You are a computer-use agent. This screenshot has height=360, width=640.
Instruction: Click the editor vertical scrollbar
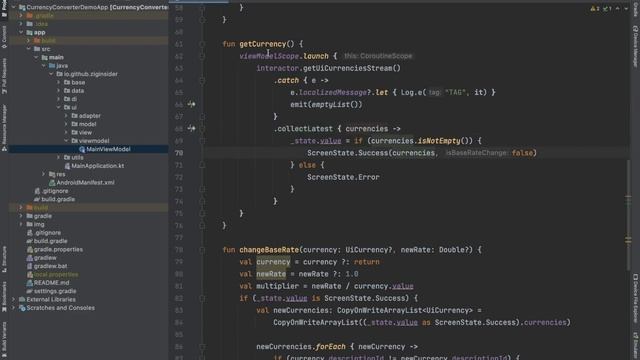point(628,215)
